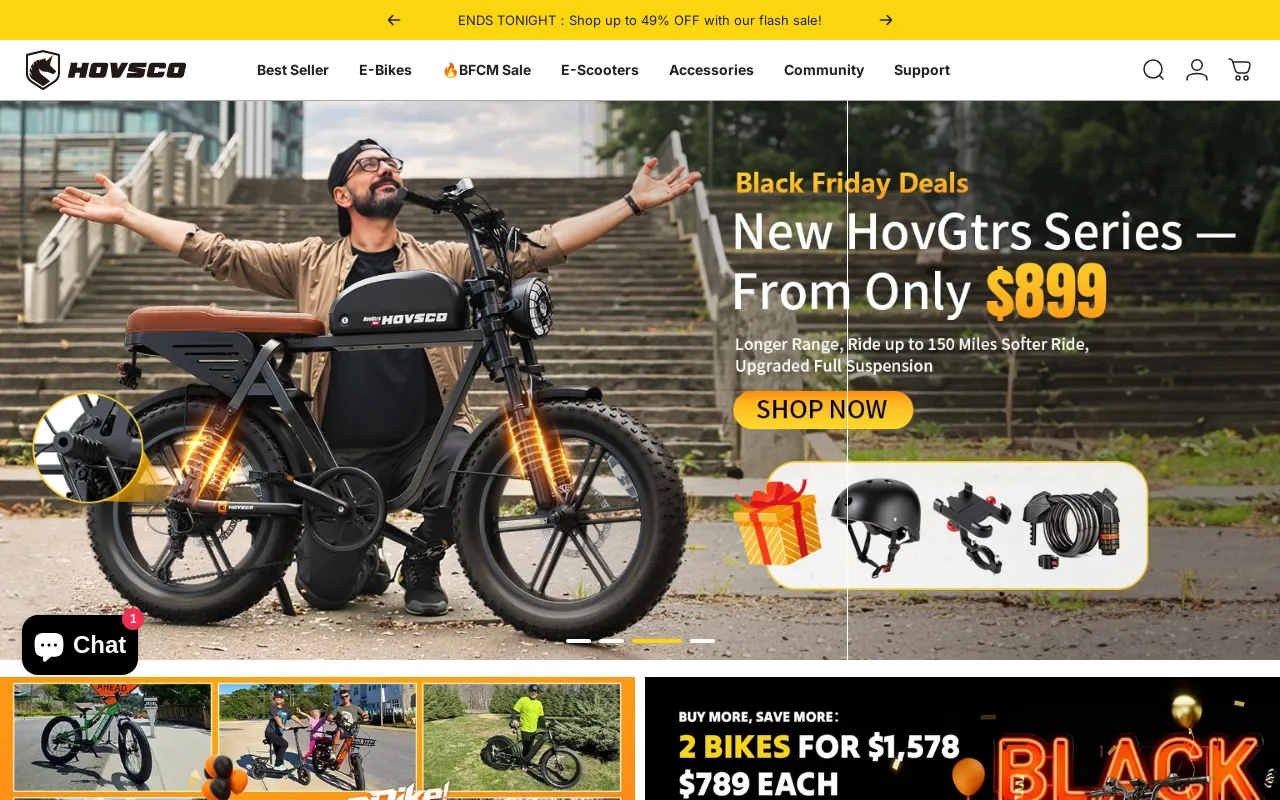
Task: Click the flash sale announcement text
Action: (640, 20)
